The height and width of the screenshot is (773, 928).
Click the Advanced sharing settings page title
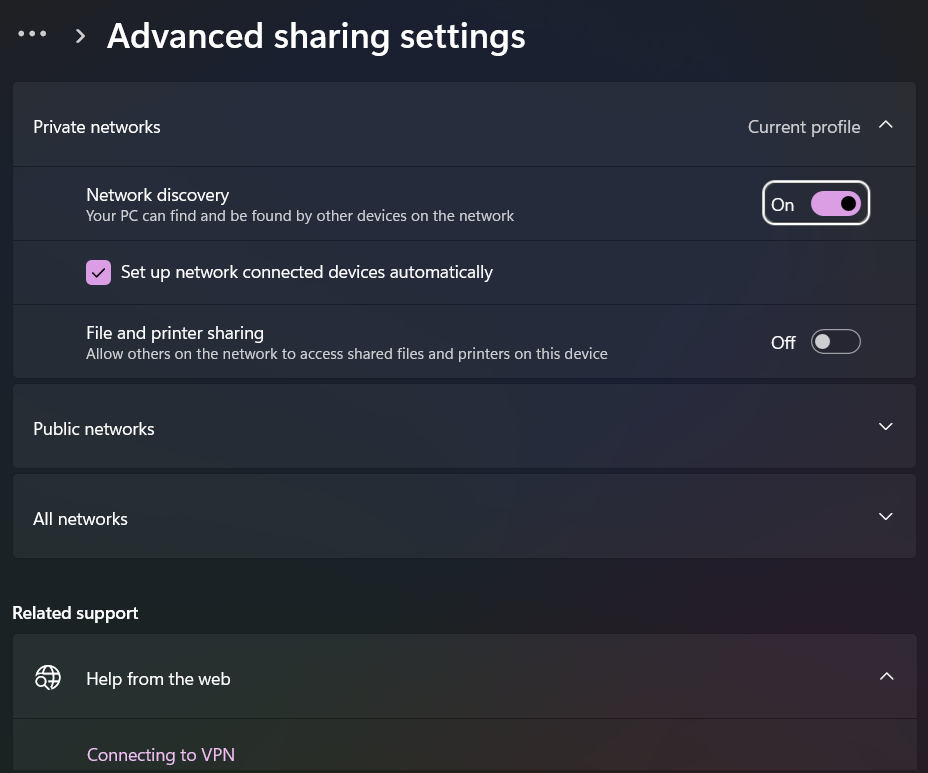316,36
